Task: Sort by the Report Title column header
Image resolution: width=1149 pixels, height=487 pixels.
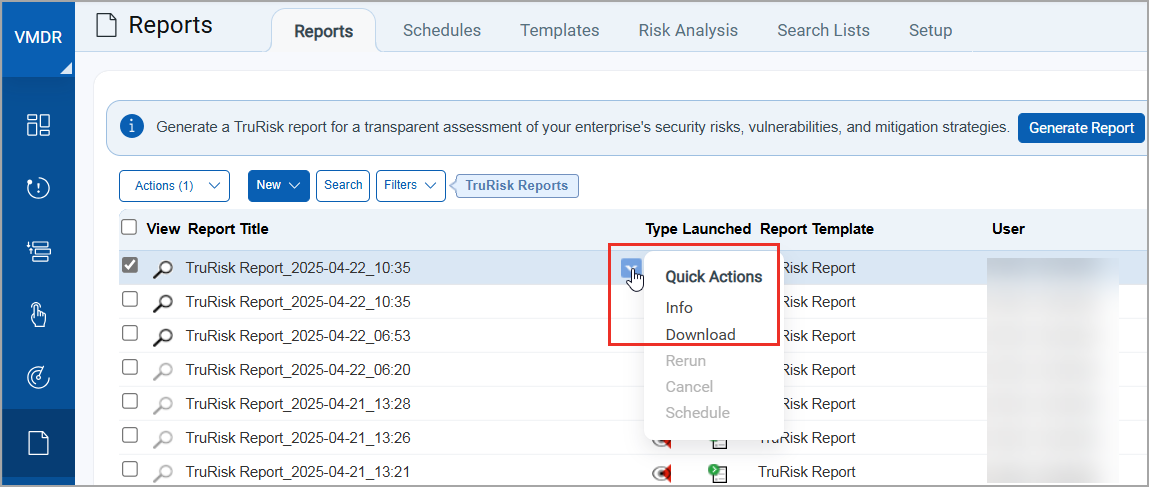Action: (x=228, y=229)
